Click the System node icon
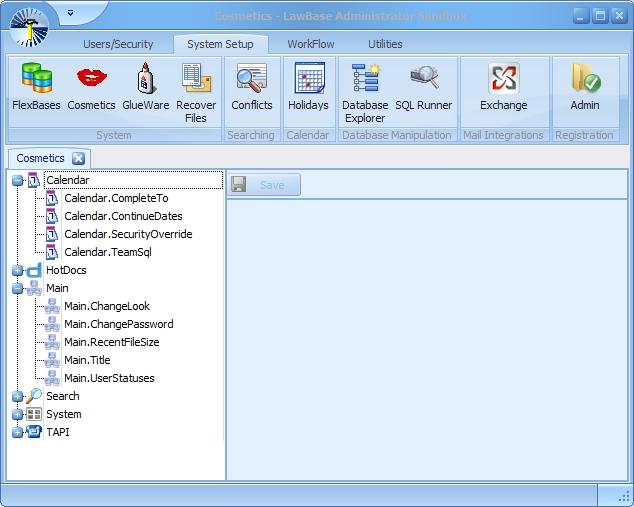The height and width of the screenshot is (507, 634). tap(34, 414)
